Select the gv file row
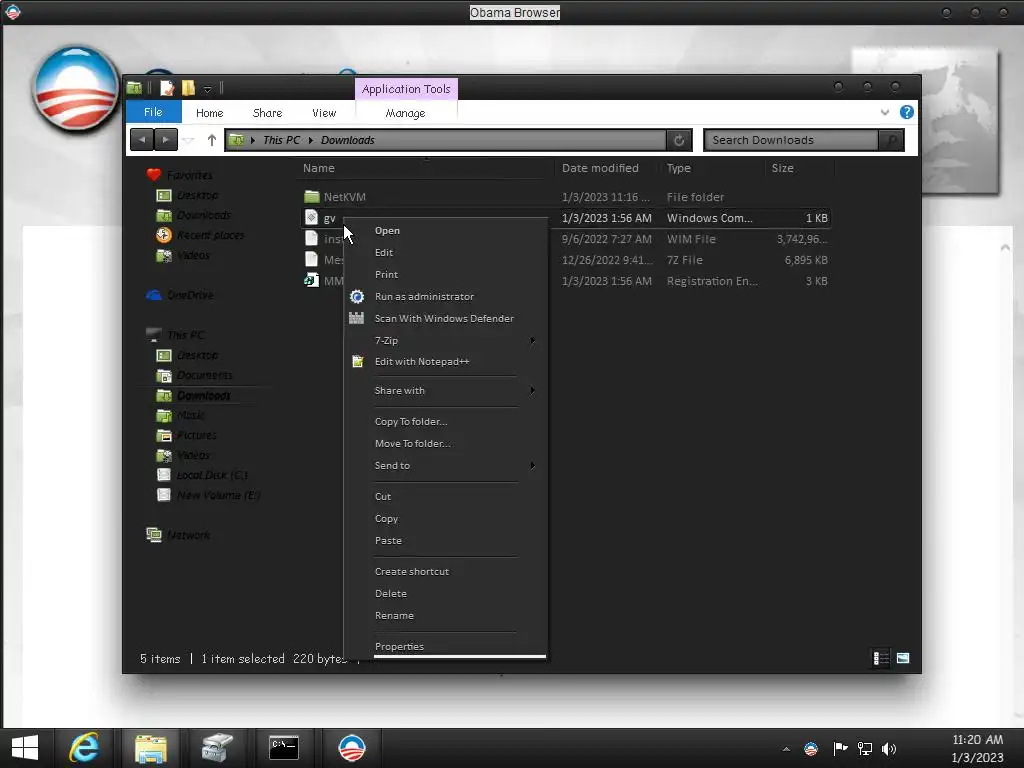The image size is (1024, 768). 566,218
